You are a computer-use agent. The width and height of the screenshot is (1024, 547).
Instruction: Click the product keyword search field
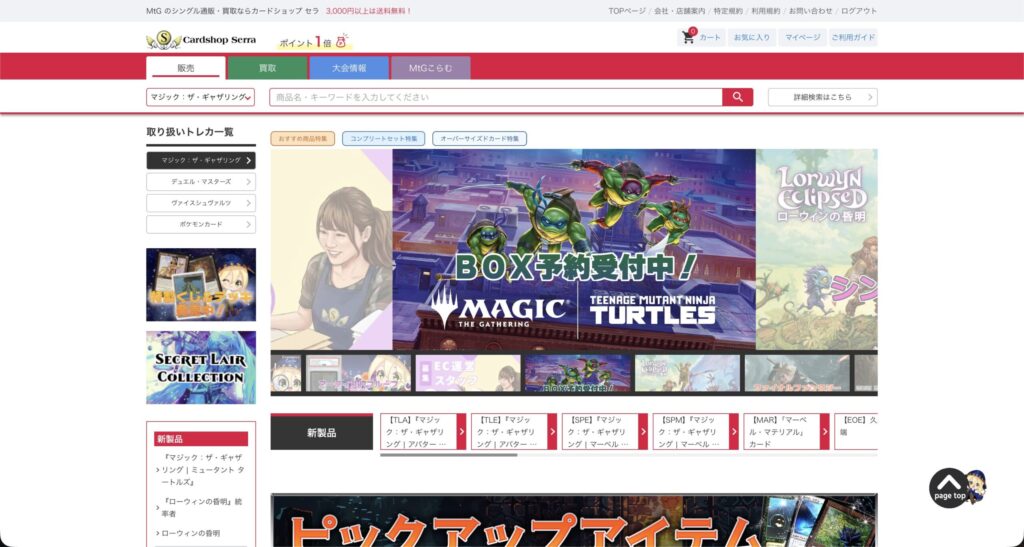click(496, 97)
